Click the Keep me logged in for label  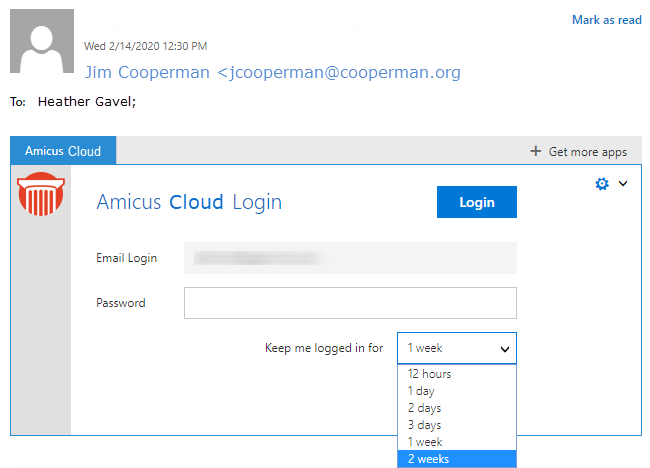coord(324,348)
